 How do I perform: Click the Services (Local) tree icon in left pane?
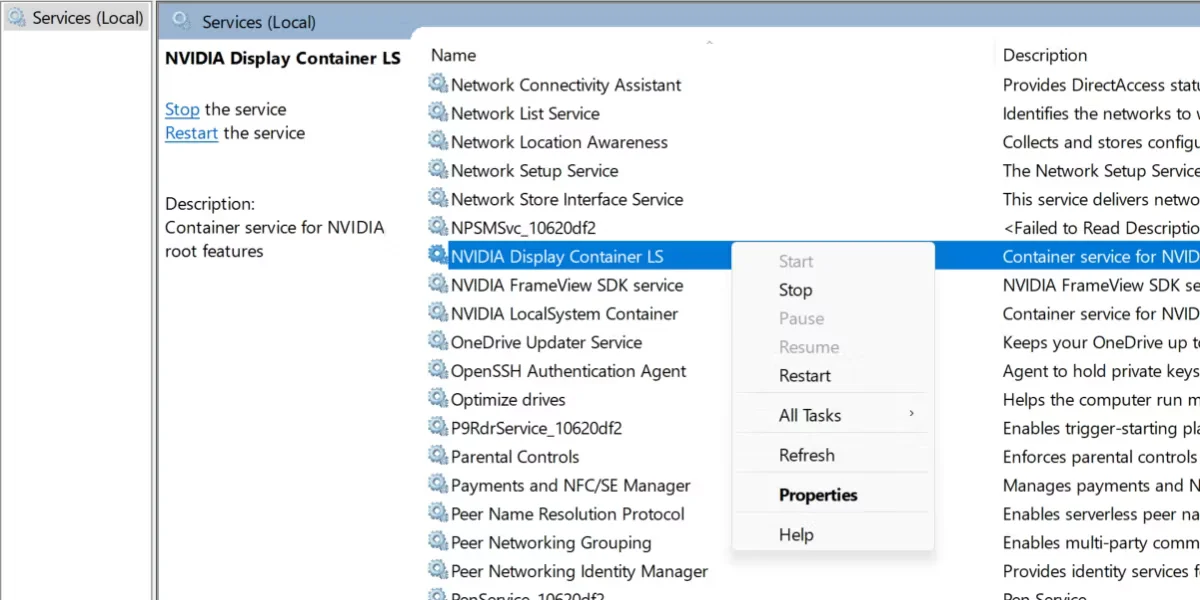click(17, 18)
